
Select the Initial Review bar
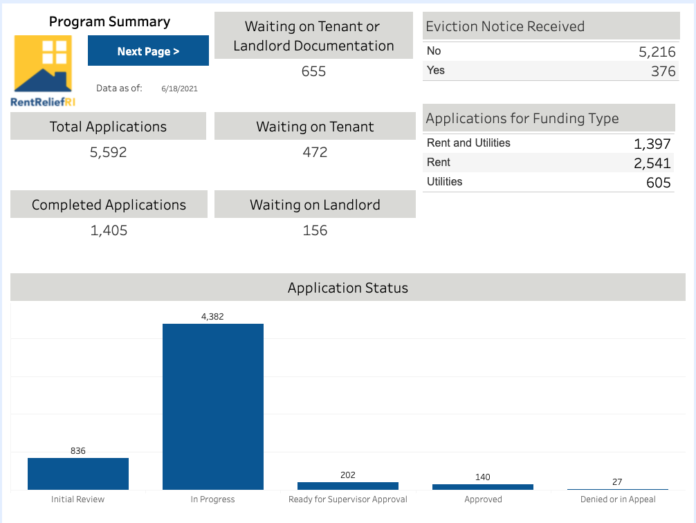click(x=78, y=474)
